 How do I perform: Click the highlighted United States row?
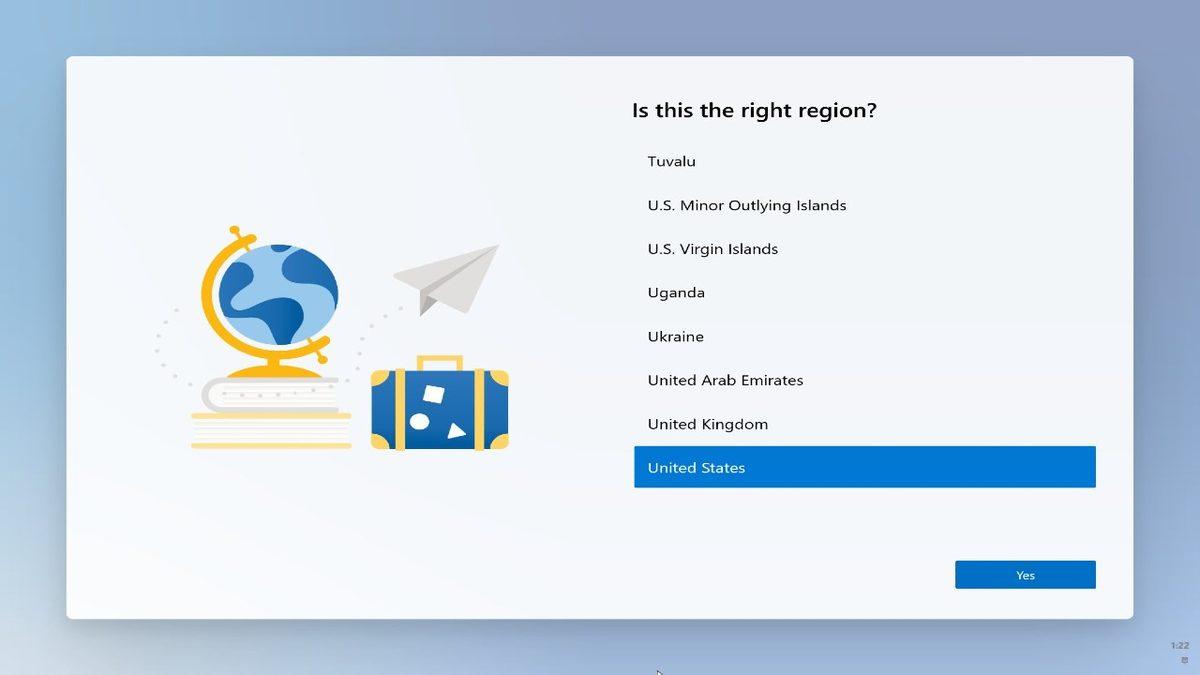(x=864, y=467)
